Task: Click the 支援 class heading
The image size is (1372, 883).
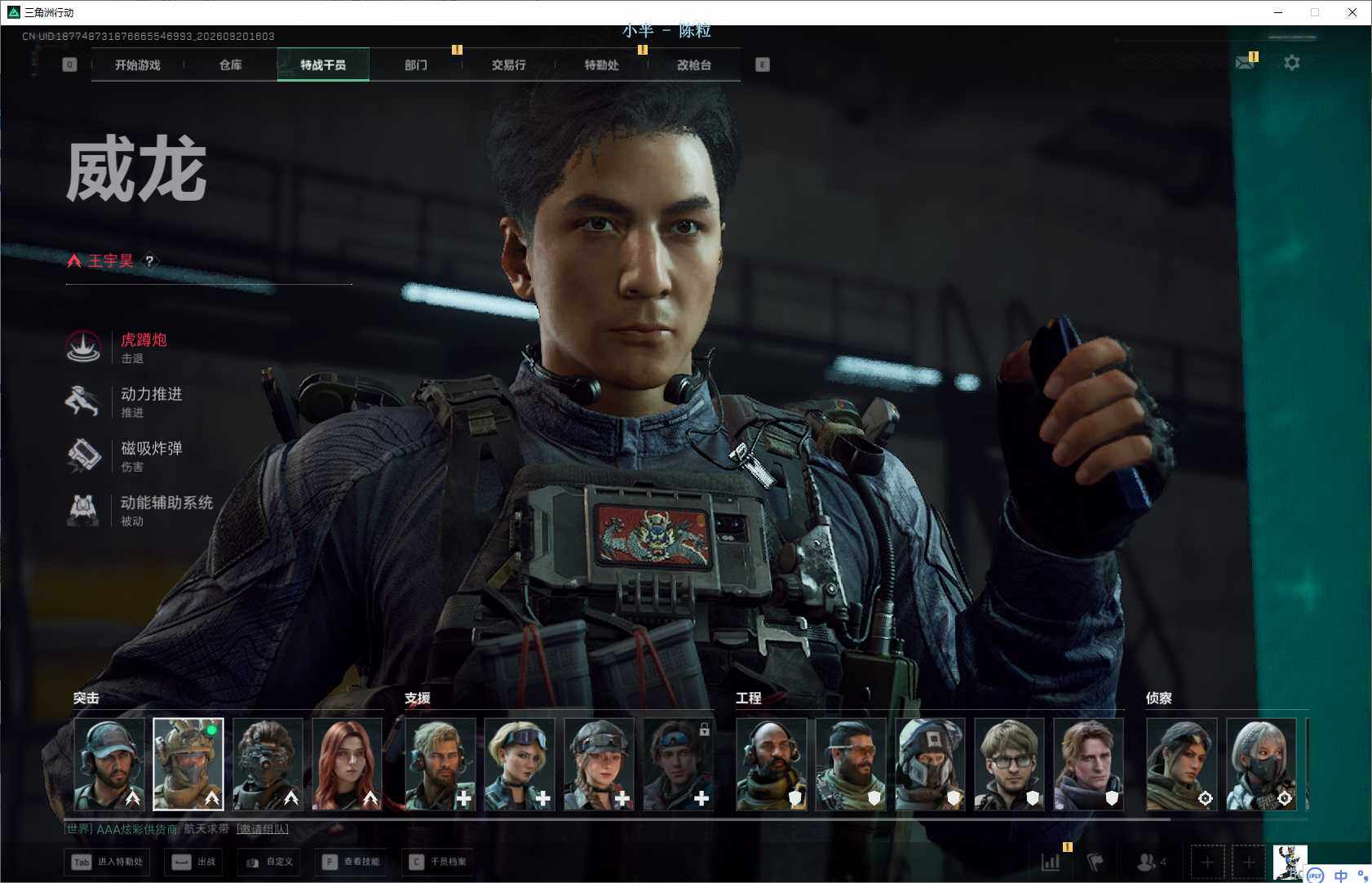Action: tap(418, 698)
